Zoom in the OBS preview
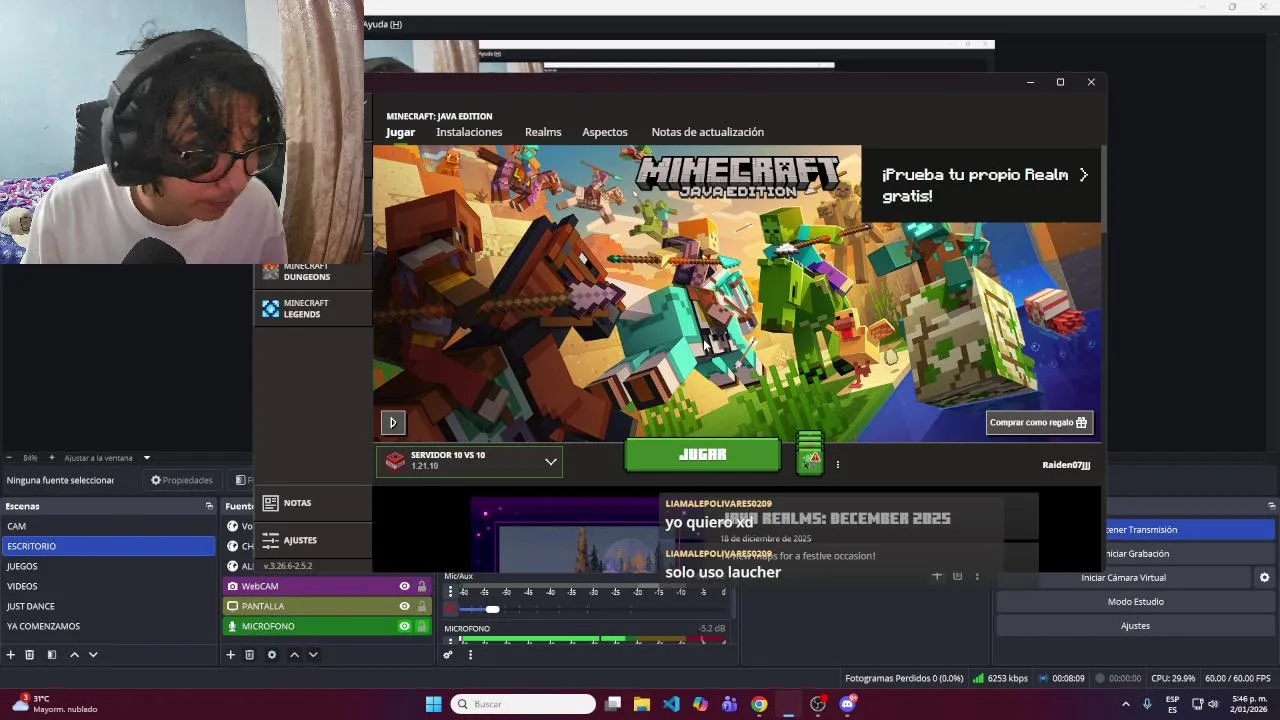This screenshot has width=1280, height=720. coord(52,458)
